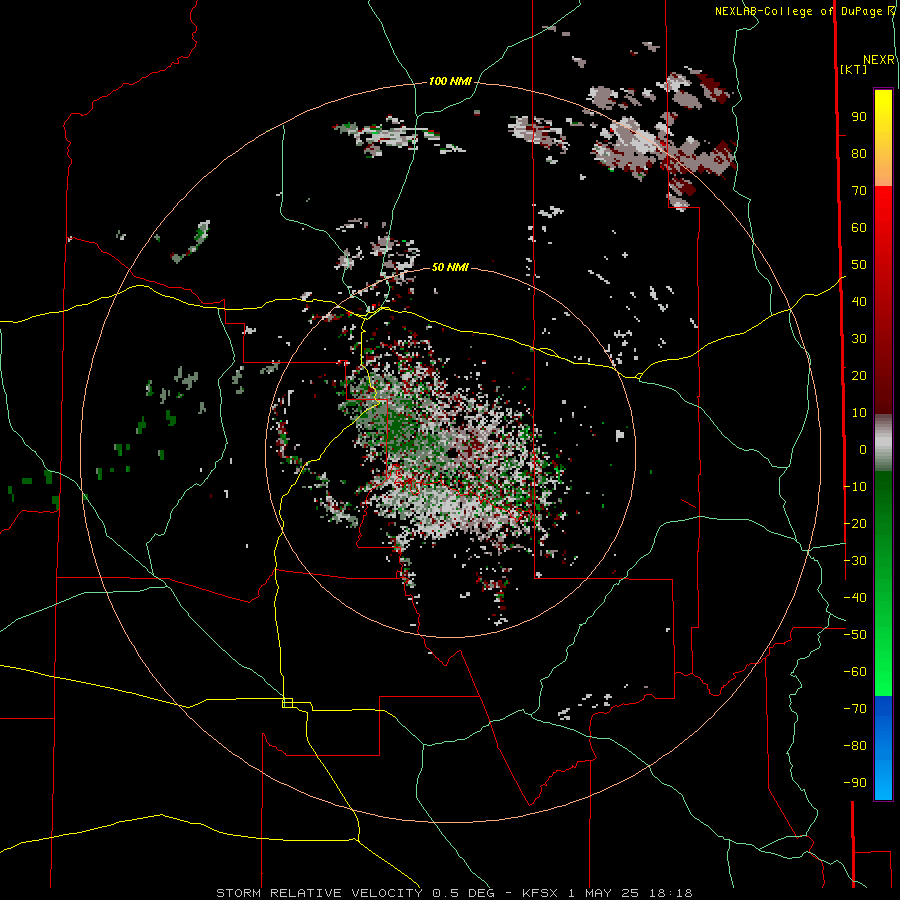900x900 pixels.
Task: Click the "-70" velocity scale value
Action: click(855, 709)
